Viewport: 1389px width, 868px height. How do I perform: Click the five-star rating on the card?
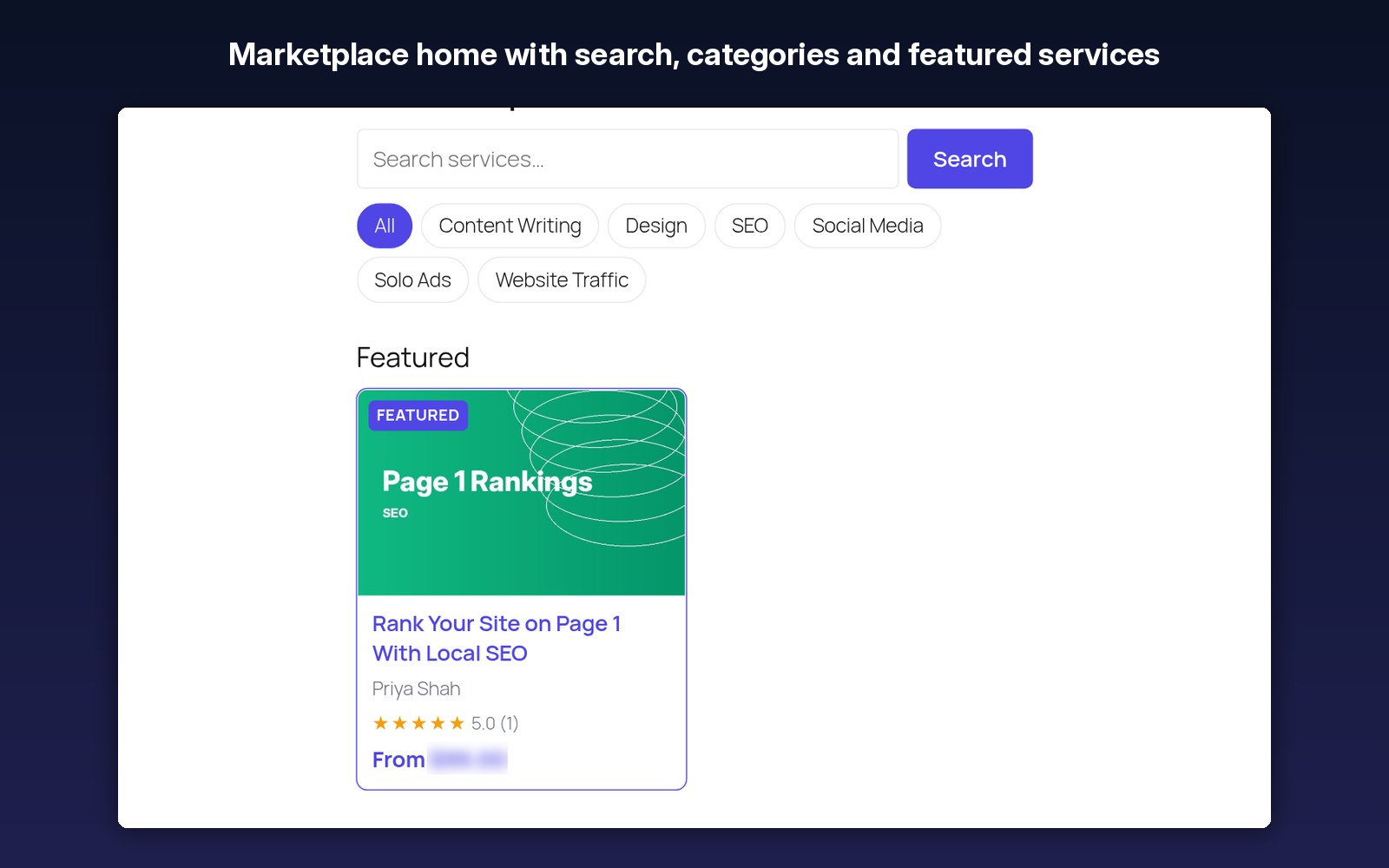[418, 723]
